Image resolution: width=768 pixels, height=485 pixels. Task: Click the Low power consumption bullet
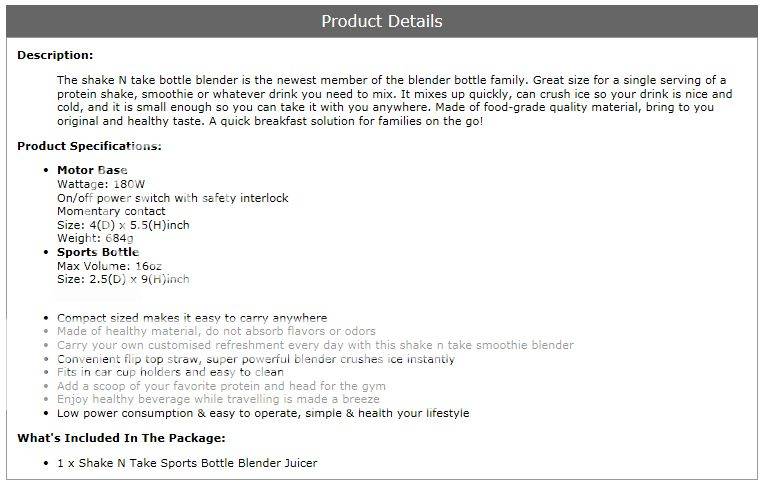tap(263, 413)
